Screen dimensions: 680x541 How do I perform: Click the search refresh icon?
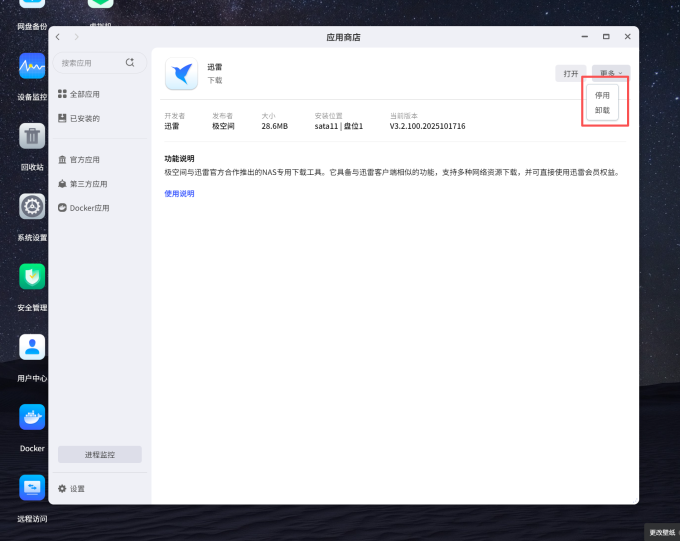[130, 62]
